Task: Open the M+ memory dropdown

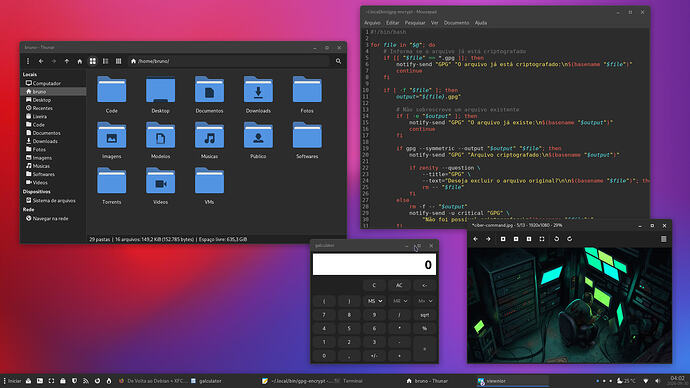Action: tap(425, 301)
